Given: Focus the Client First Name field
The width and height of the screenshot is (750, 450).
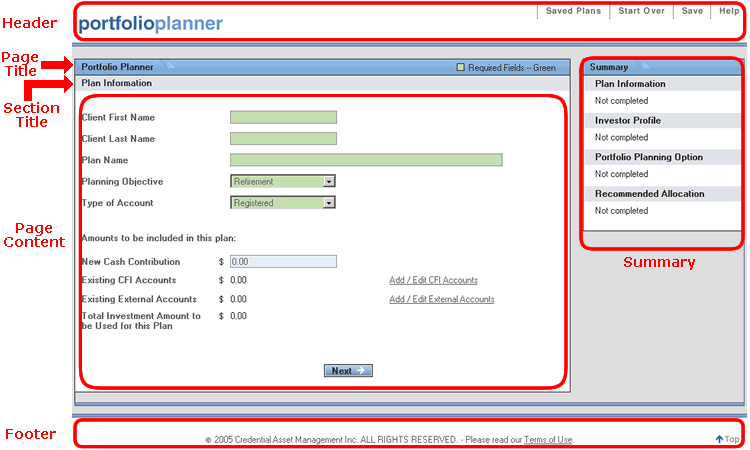Looking at the screenshot, I should (283, 118).
